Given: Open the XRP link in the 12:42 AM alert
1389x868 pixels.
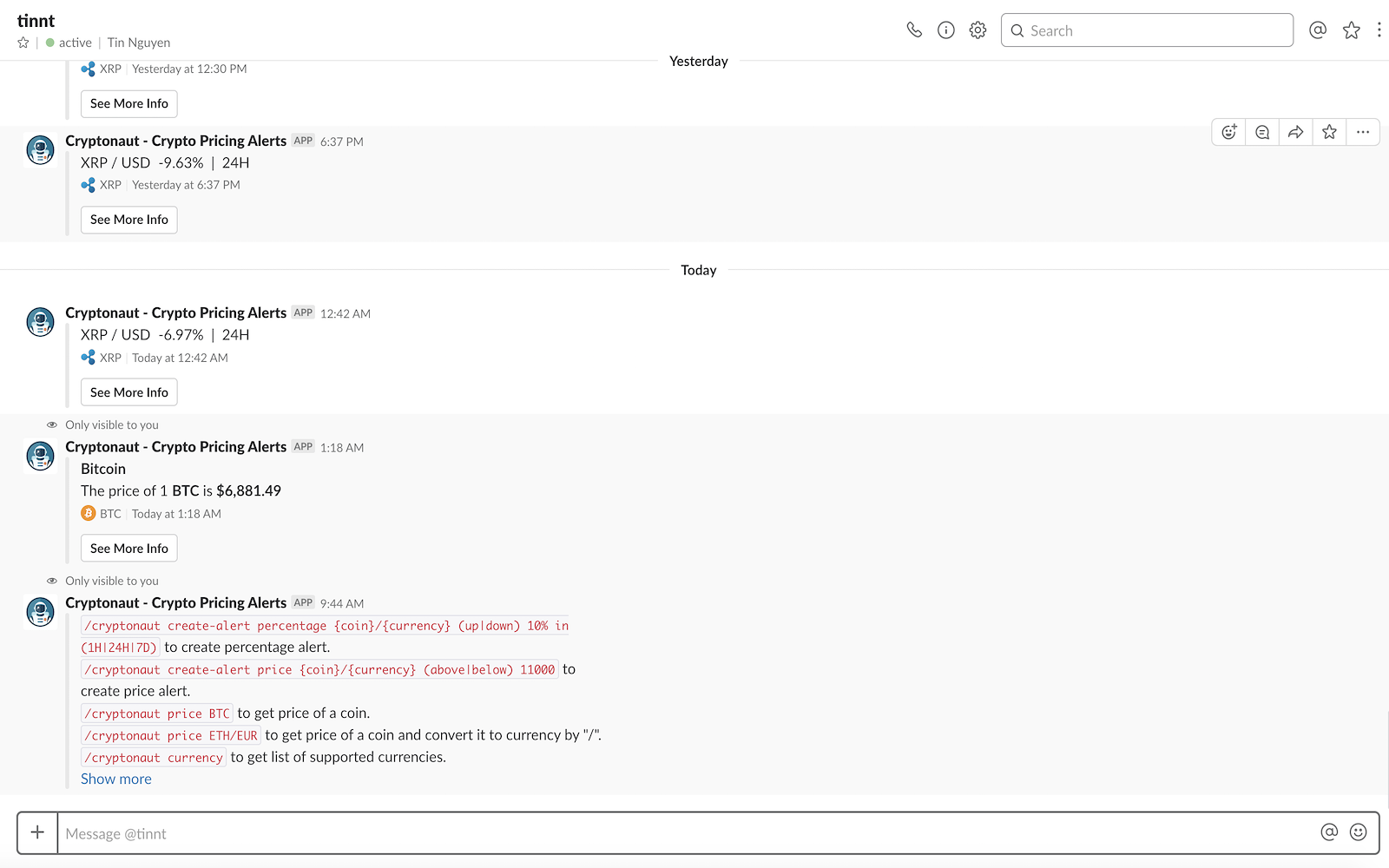Looking at the screenshot, I should click(x=110, y=357).
